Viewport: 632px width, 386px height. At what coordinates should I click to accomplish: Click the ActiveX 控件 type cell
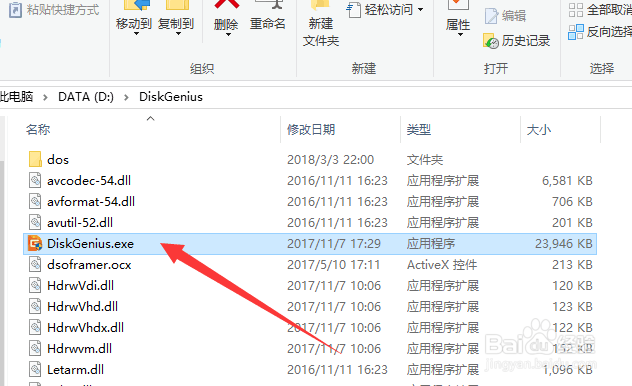442,264
